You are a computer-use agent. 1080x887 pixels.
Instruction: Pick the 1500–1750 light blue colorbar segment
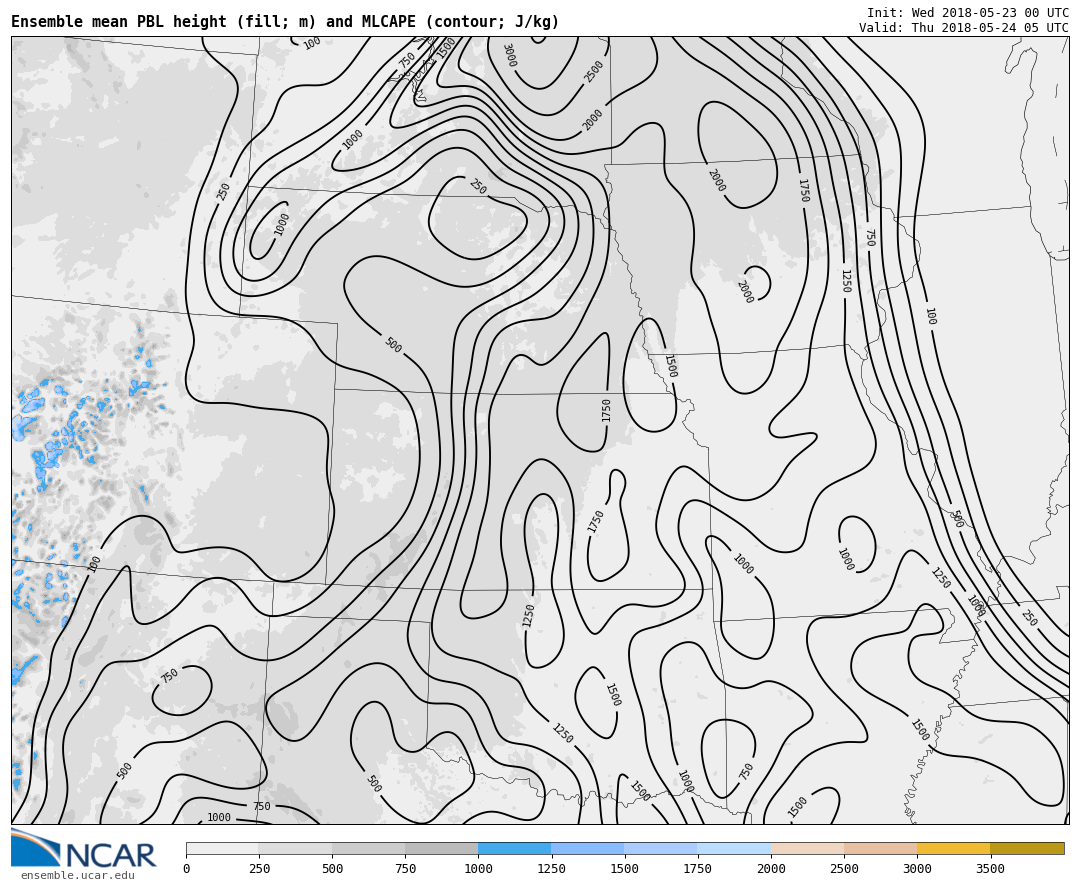coord(661,848)
